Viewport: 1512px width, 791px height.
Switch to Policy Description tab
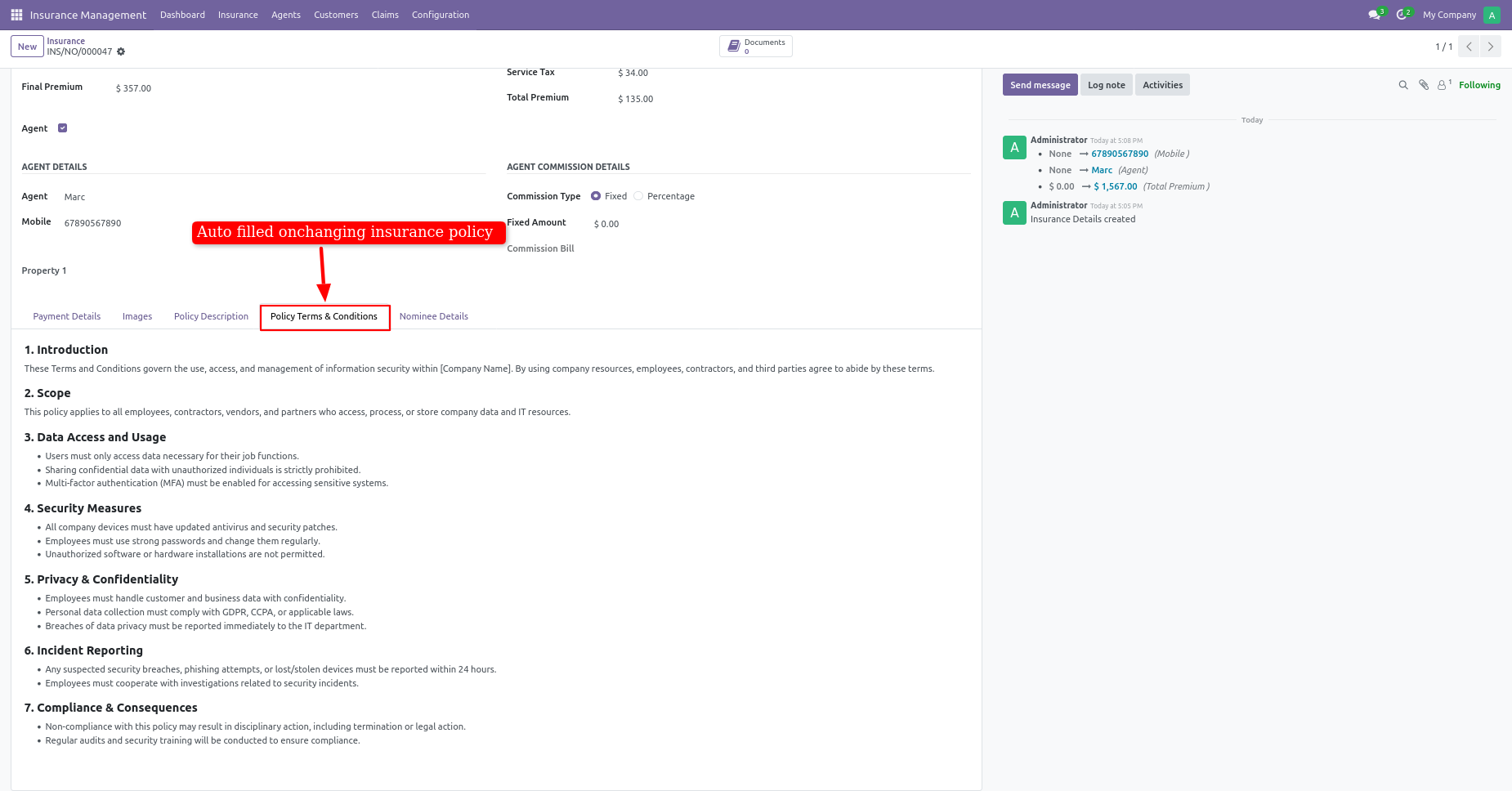coord(211,316)
